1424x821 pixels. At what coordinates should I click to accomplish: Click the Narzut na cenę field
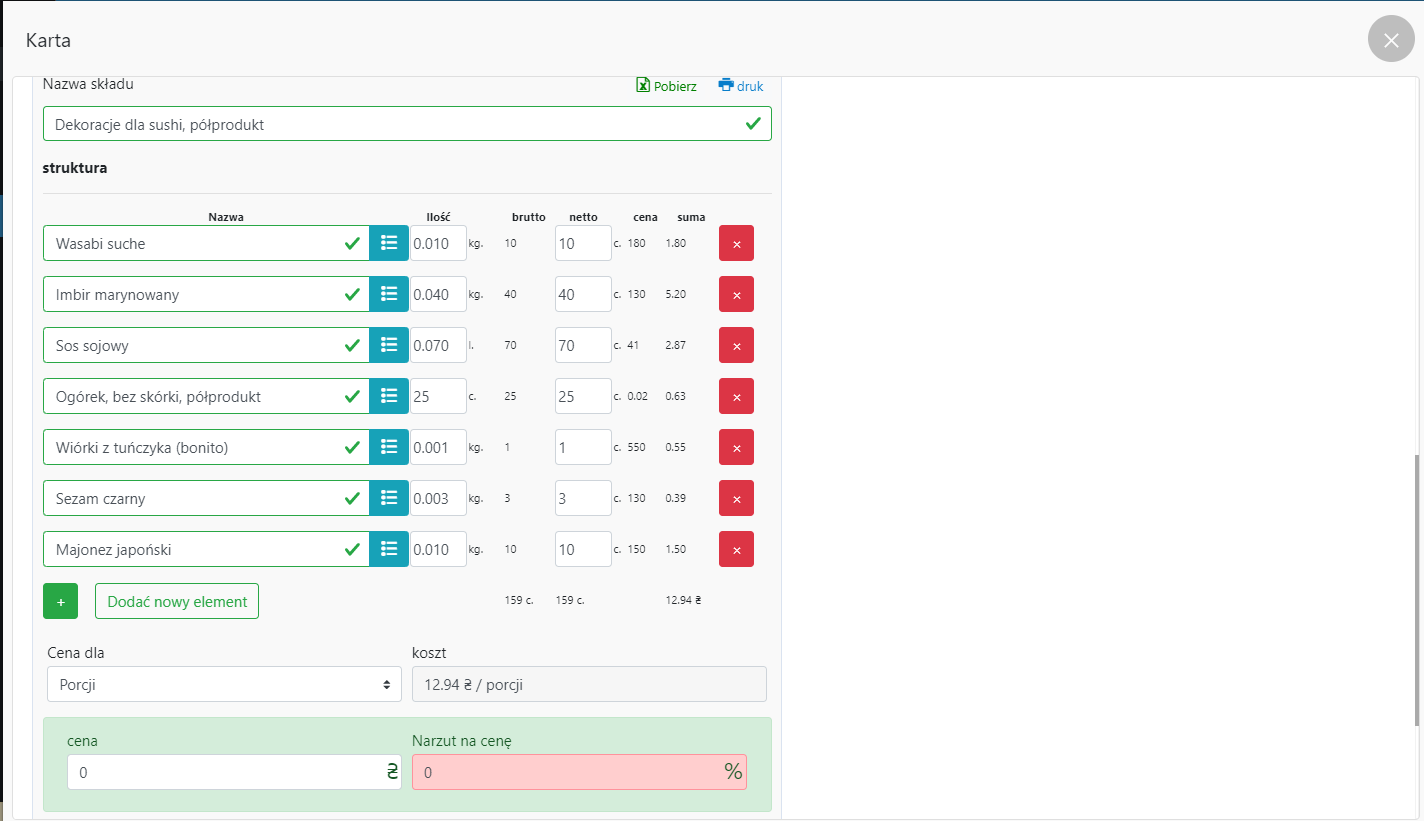click(567, 772)
